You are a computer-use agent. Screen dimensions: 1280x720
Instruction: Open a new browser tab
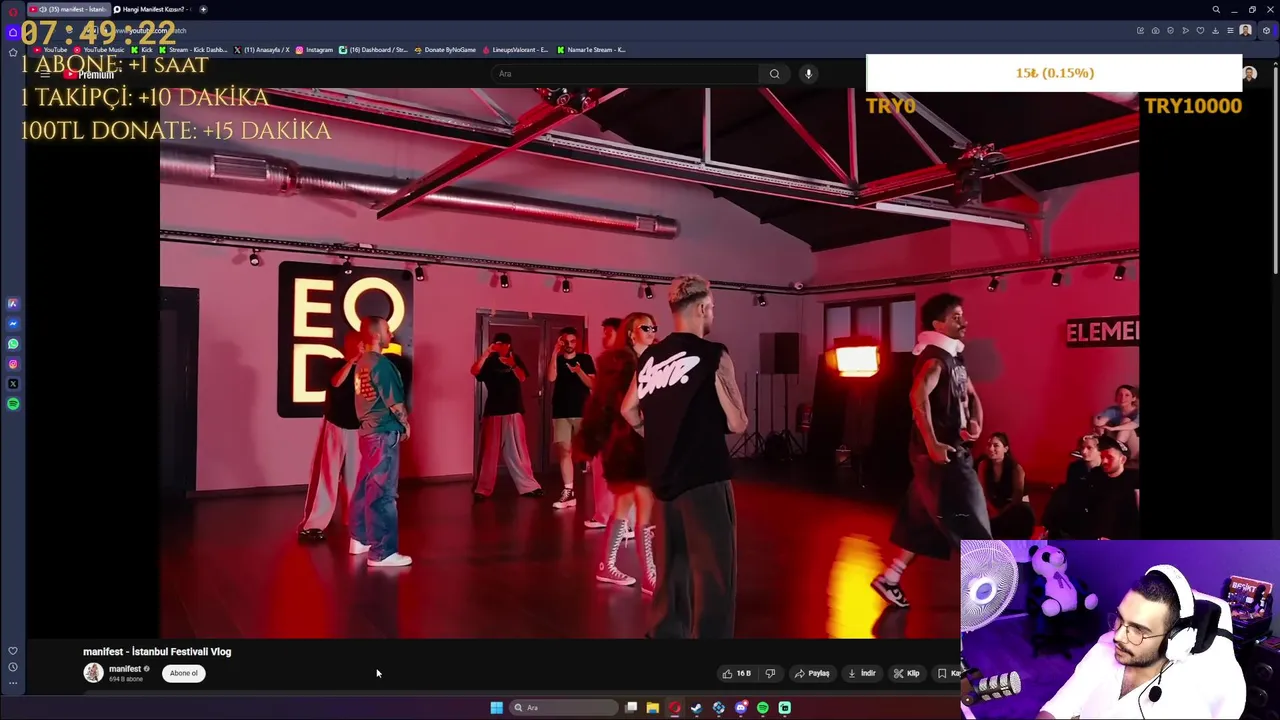pyautogui.click(x=203, y=9)
